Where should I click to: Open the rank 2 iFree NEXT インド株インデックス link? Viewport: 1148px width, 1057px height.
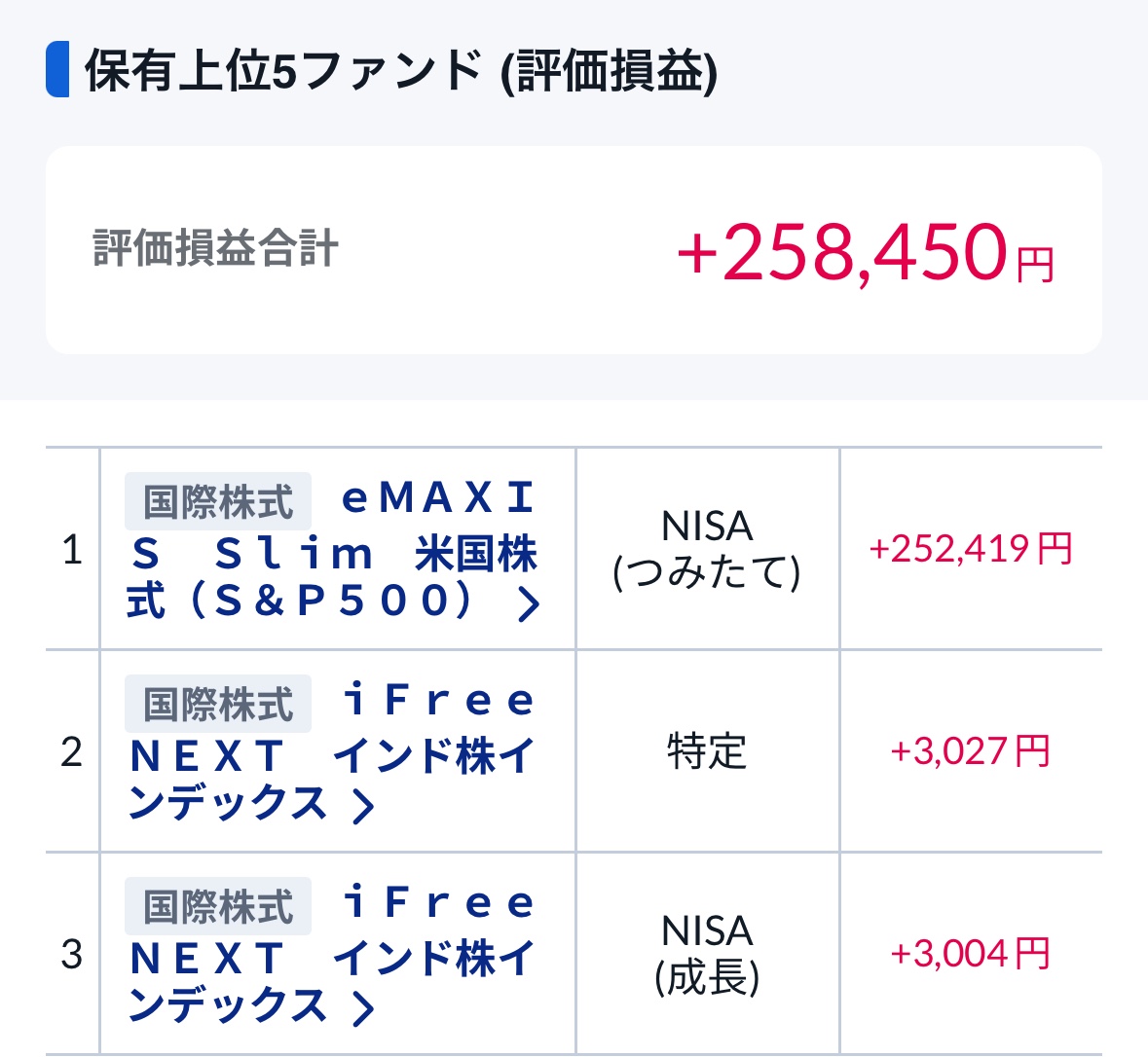331,757
